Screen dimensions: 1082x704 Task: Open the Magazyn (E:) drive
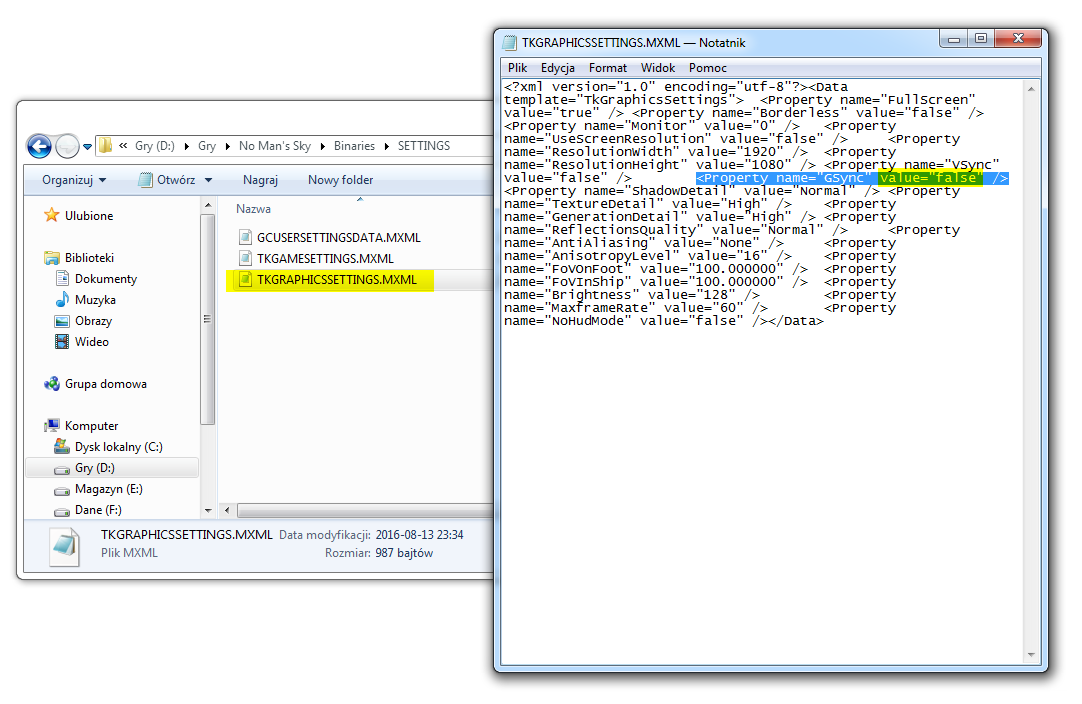108,489
